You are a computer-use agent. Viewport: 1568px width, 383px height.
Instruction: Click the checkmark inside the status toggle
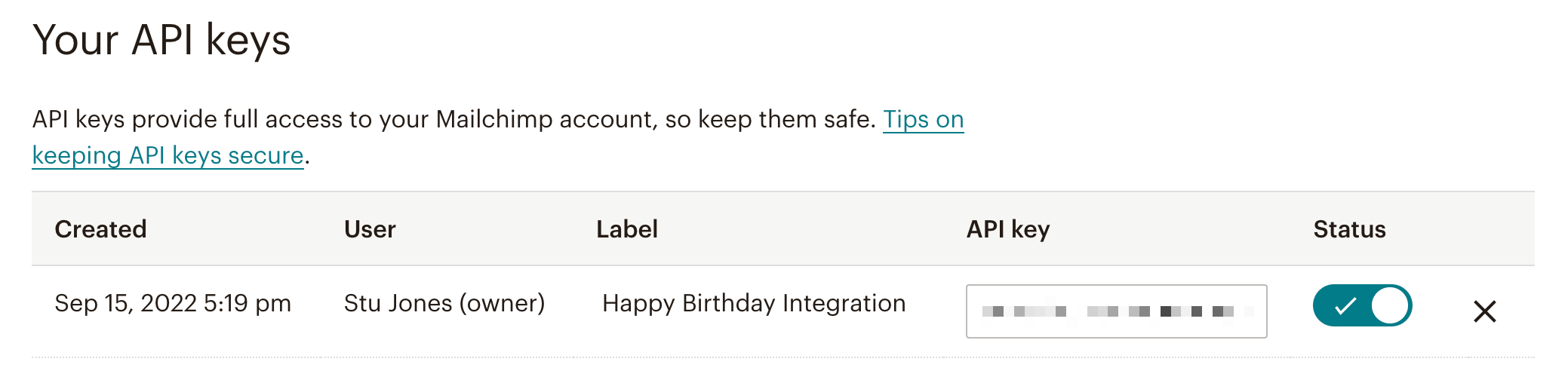[x=1345, y=306]
